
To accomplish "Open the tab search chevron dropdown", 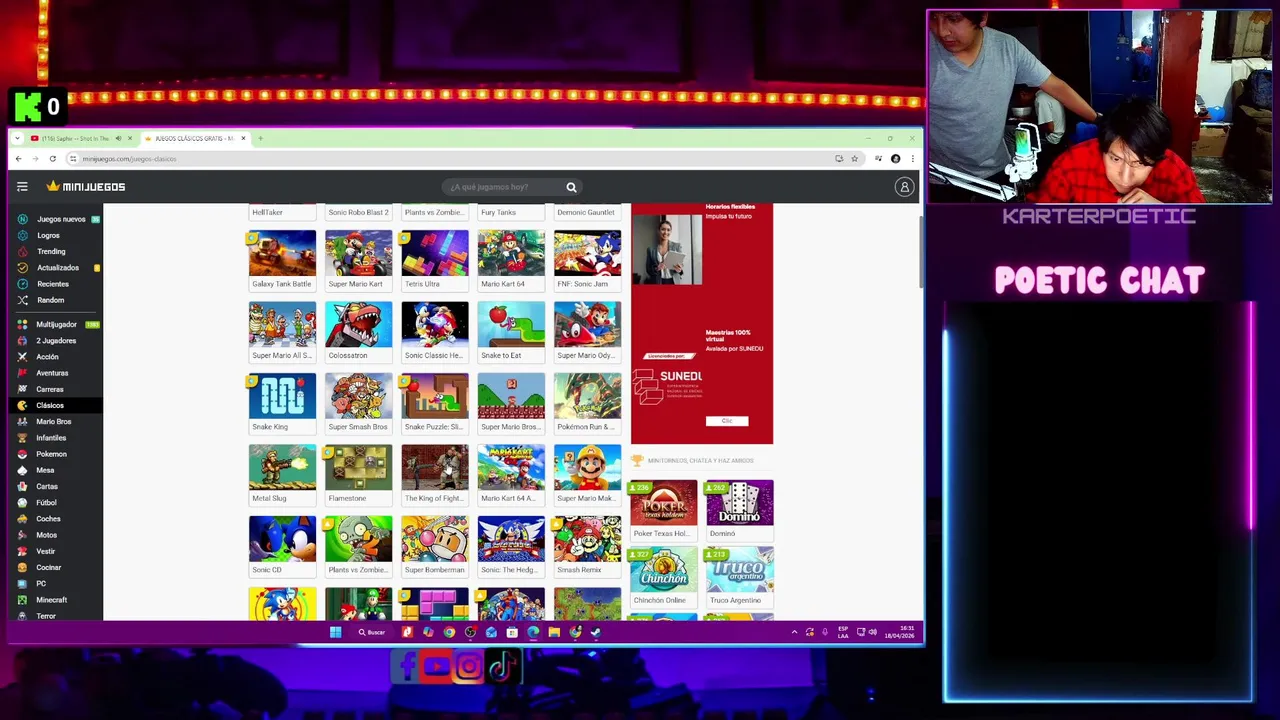I will click(18, 138).
